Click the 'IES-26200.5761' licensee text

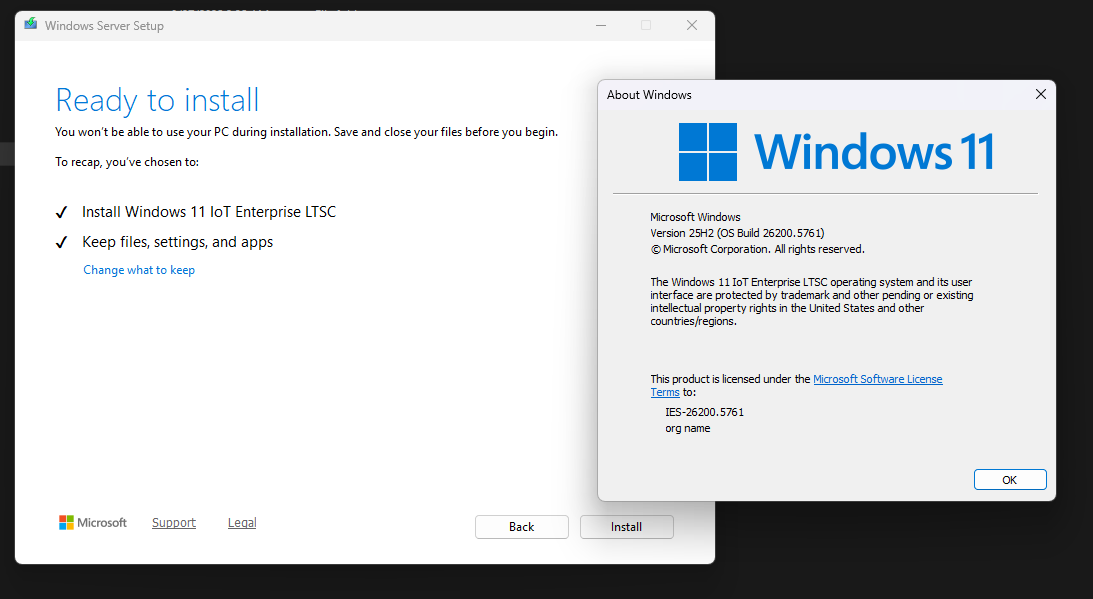[x=704, y=412]
